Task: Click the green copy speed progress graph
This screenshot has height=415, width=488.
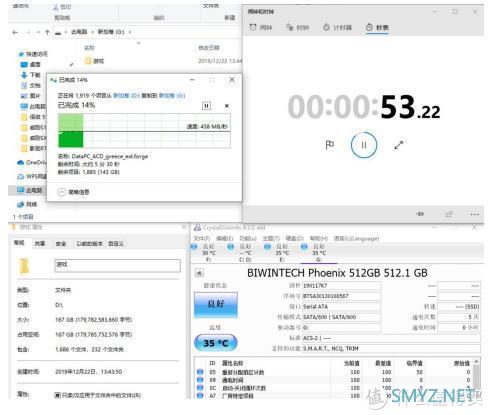Action: [x=144, y=131]
